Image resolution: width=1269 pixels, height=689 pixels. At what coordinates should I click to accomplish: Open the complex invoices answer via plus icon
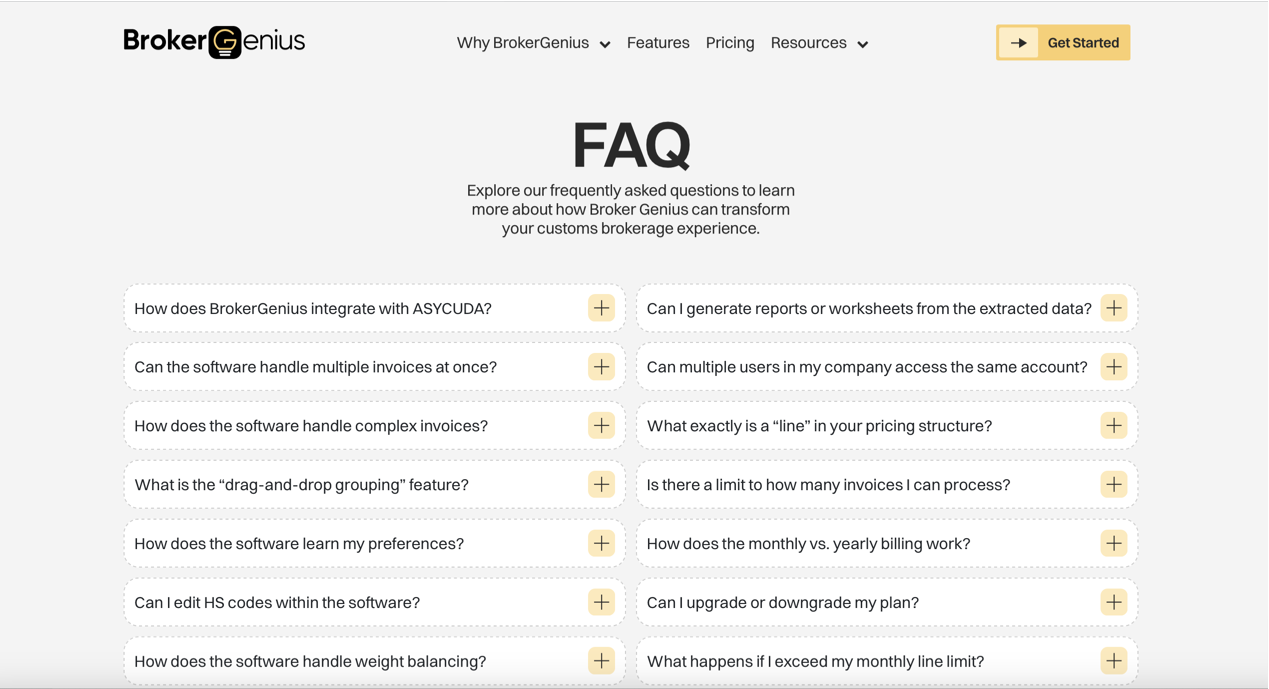(601, 425)
